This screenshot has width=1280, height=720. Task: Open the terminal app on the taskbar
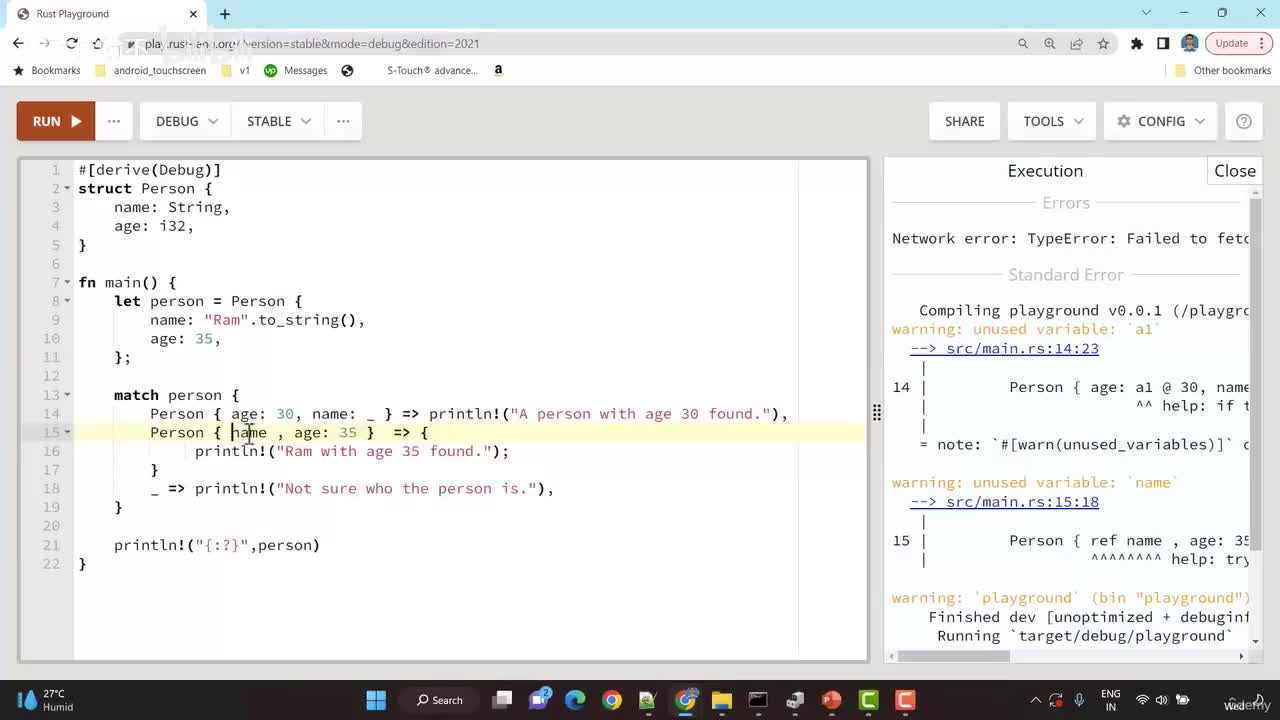click(x=758, y=700)
